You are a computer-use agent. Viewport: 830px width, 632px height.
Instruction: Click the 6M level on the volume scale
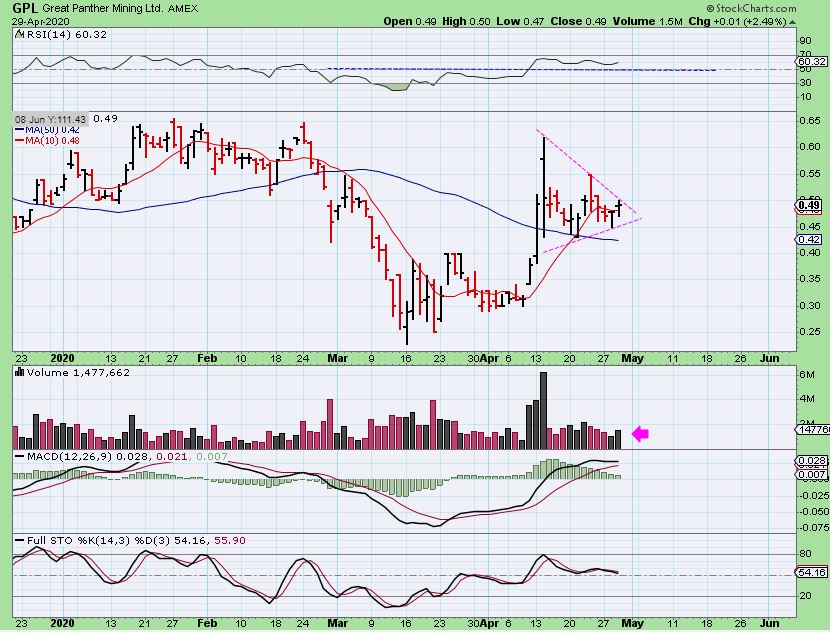pos(806,375)
